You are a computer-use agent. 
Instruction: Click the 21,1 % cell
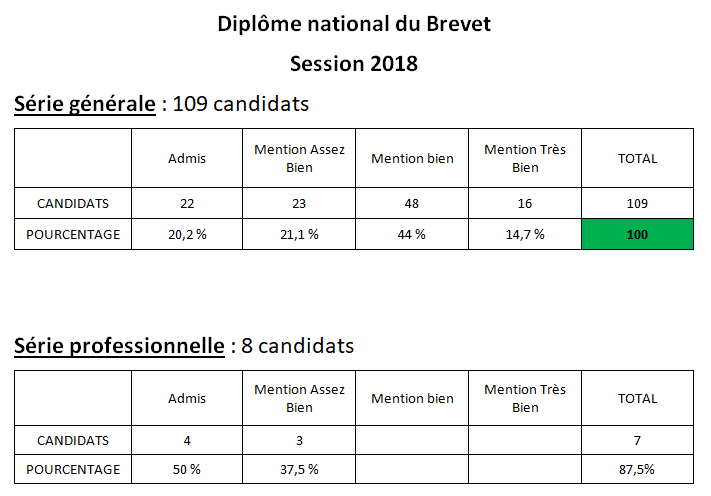point(299,234)
